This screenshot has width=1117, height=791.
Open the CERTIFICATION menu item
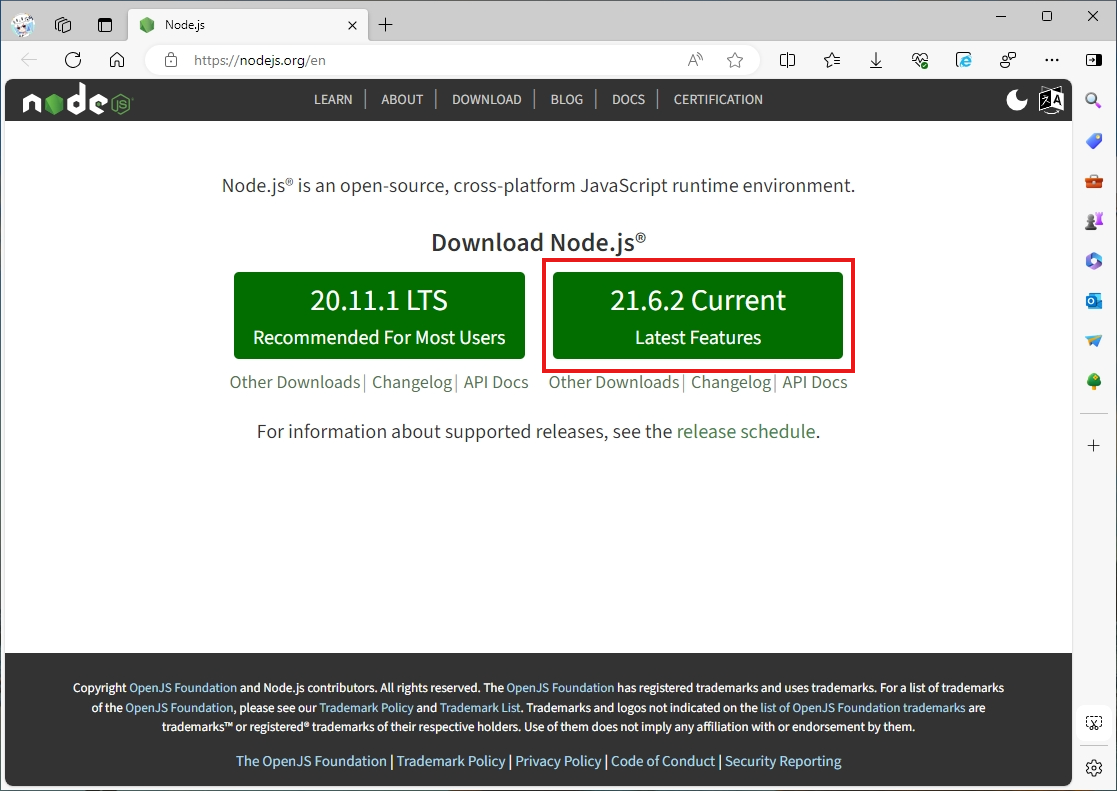(718, 100)
